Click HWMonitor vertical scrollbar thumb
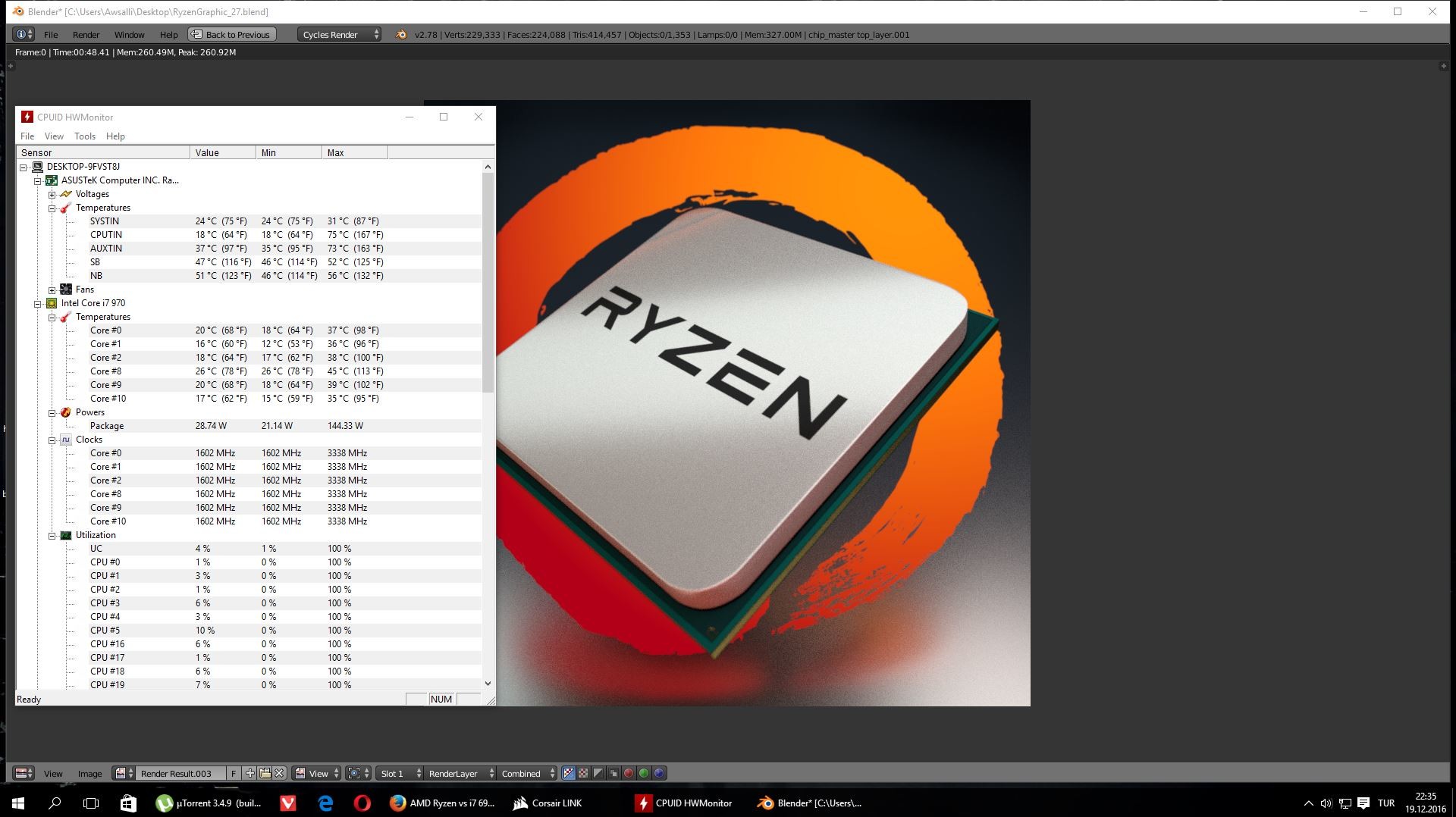Viewport: 1456px width, 817px height. [x=488, y=283]
